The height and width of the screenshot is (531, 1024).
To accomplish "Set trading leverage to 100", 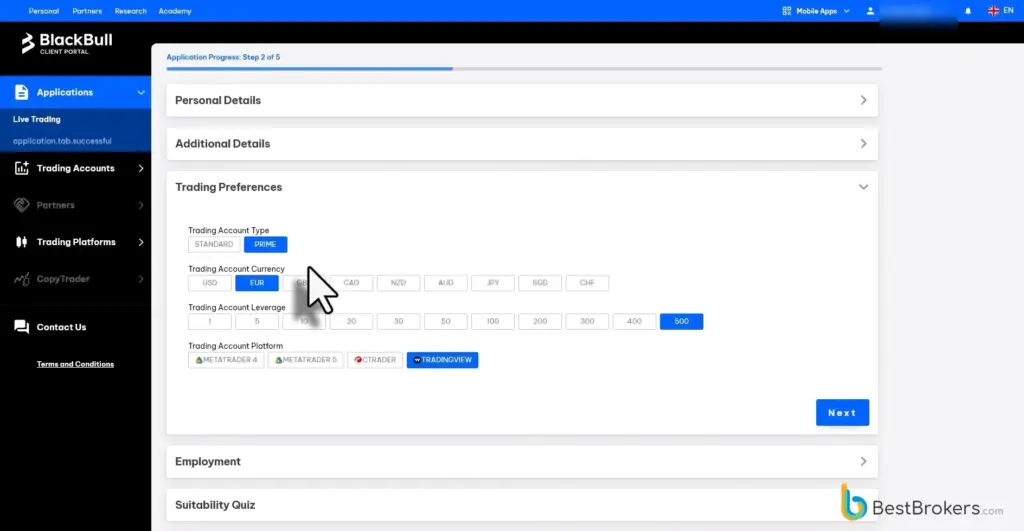I will pyautogui.click(x=492, y=321).
